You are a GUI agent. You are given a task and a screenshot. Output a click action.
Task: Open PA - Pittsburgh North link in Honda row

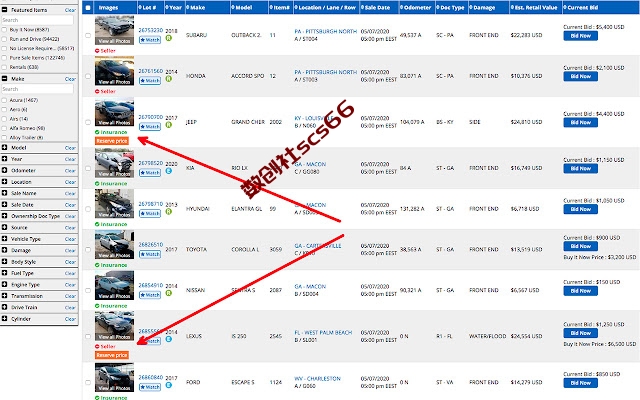[325, 72]
